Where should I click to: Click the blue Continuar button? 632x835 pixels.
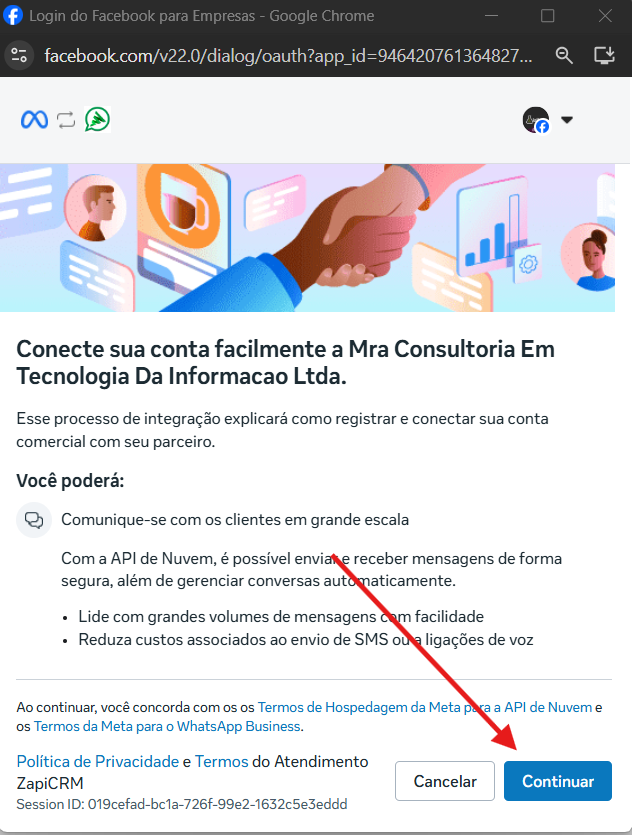click(x=558, y=781)
